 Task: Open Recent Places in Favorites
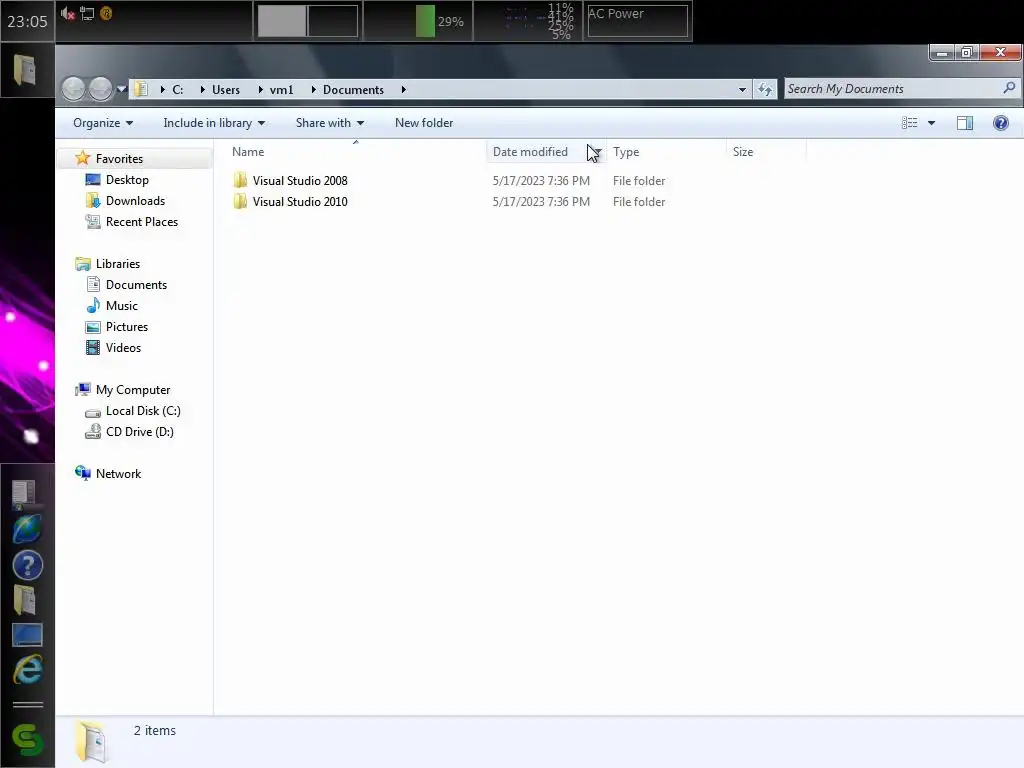pos(142,221)
